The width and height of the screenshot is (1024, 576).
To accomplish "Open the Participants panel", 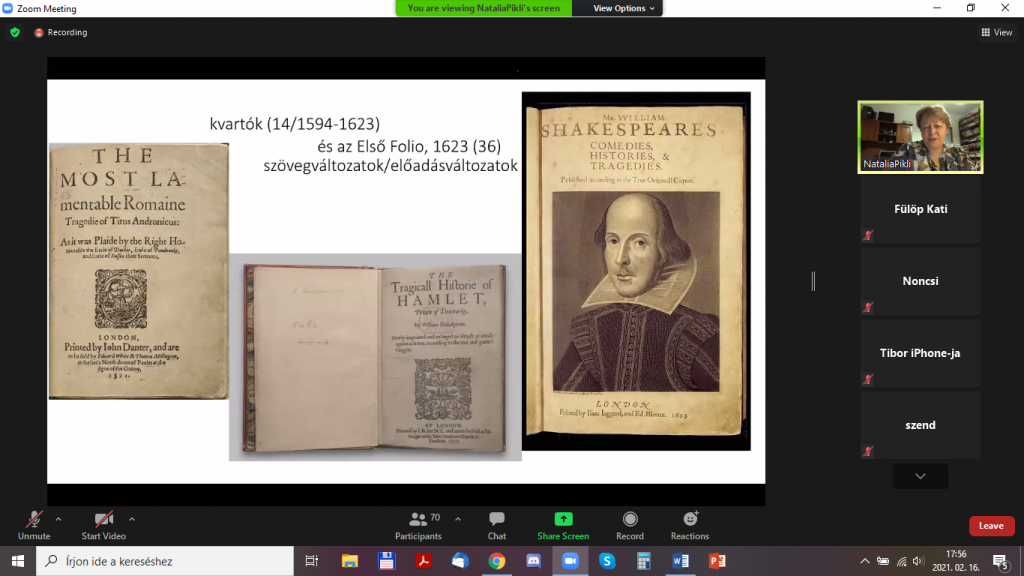I will pyautogui.click(x=418, y=526).
